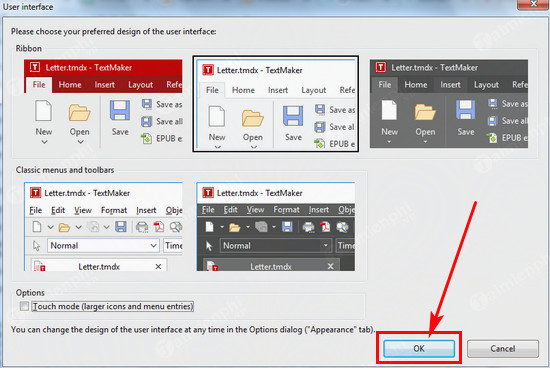
Task: Expand New arrow in red ribbon preview
Action: pyautogui.click(x=44, y=142)
